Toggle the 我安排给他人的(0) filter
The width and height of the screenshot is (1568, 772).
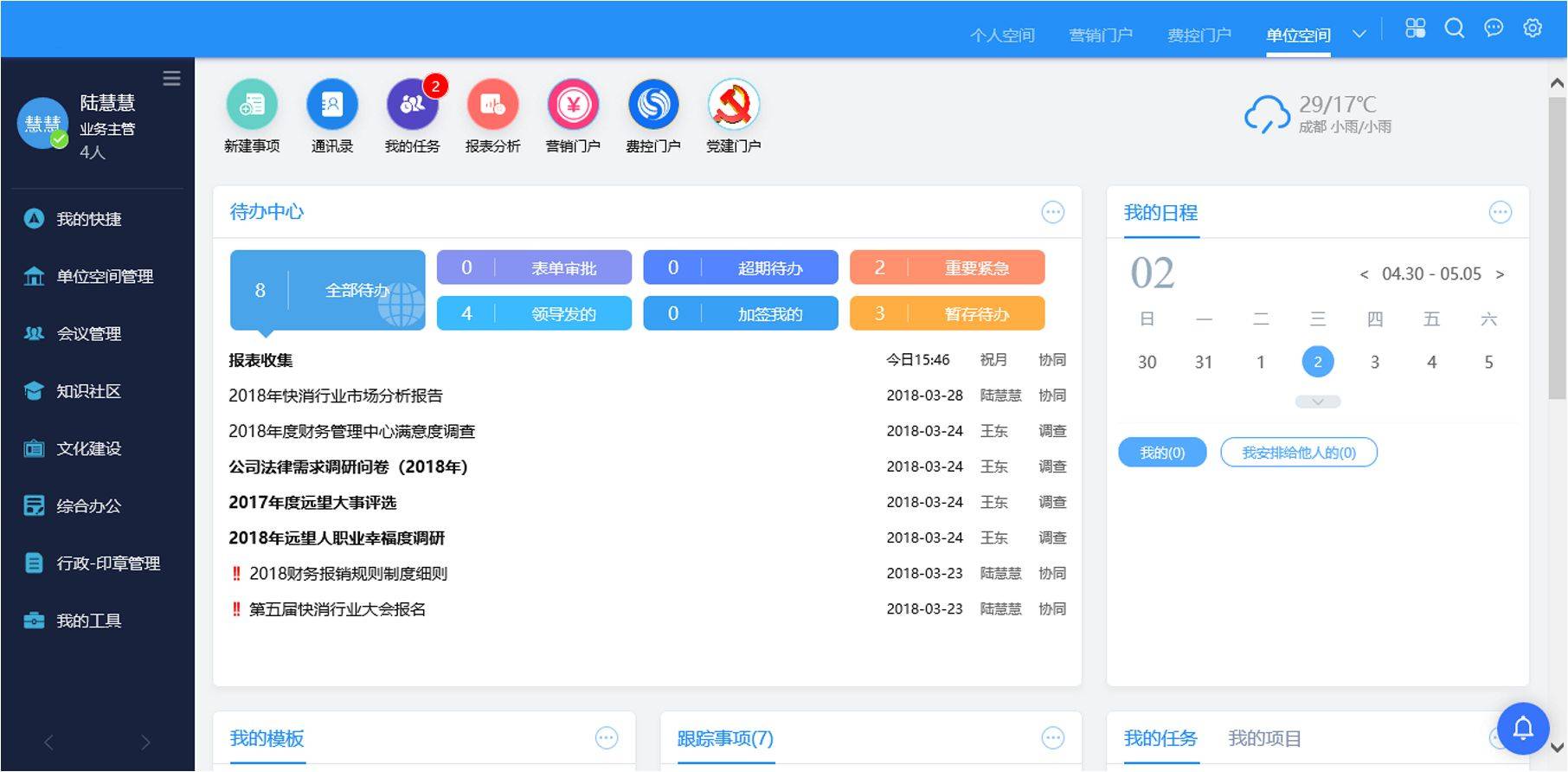(1299, 453)
